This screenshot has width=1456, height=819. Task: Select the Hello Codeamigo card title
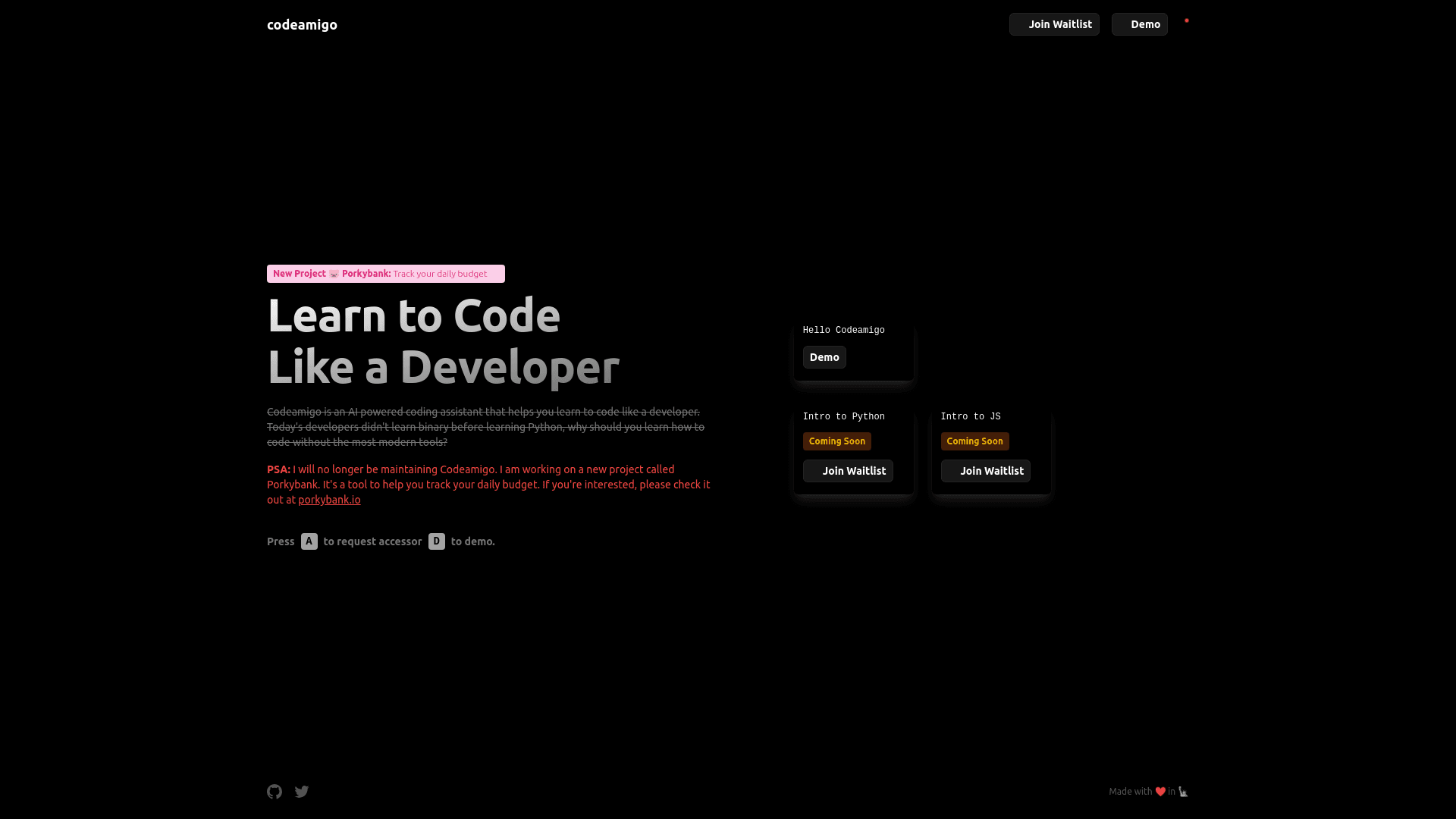843,331
